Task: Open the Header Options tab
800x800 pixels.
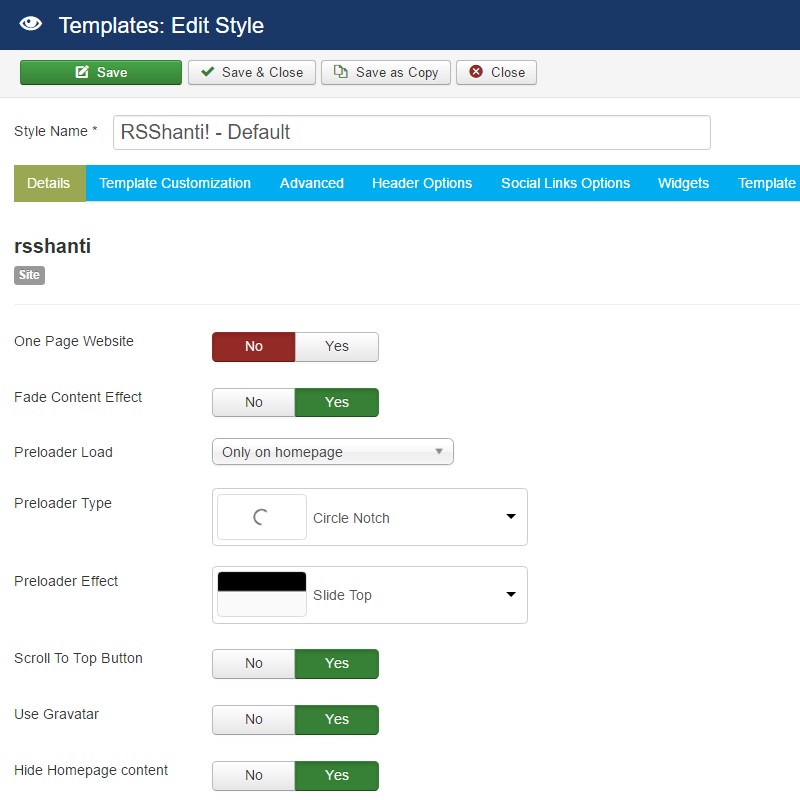Action: point(422,183)
